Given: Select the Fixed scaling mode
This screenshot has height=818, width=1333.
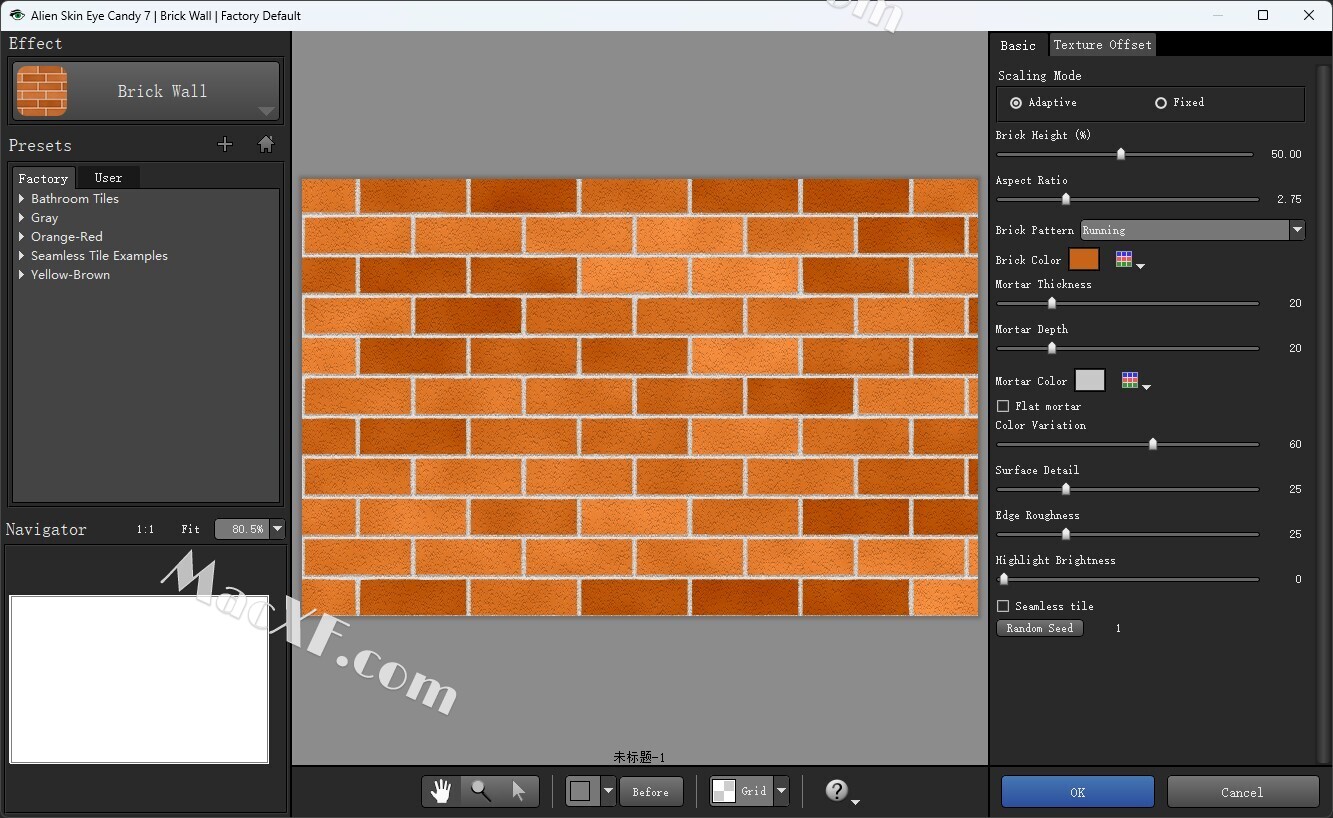Looking at the screenshot, I should tap(1161, 103).
